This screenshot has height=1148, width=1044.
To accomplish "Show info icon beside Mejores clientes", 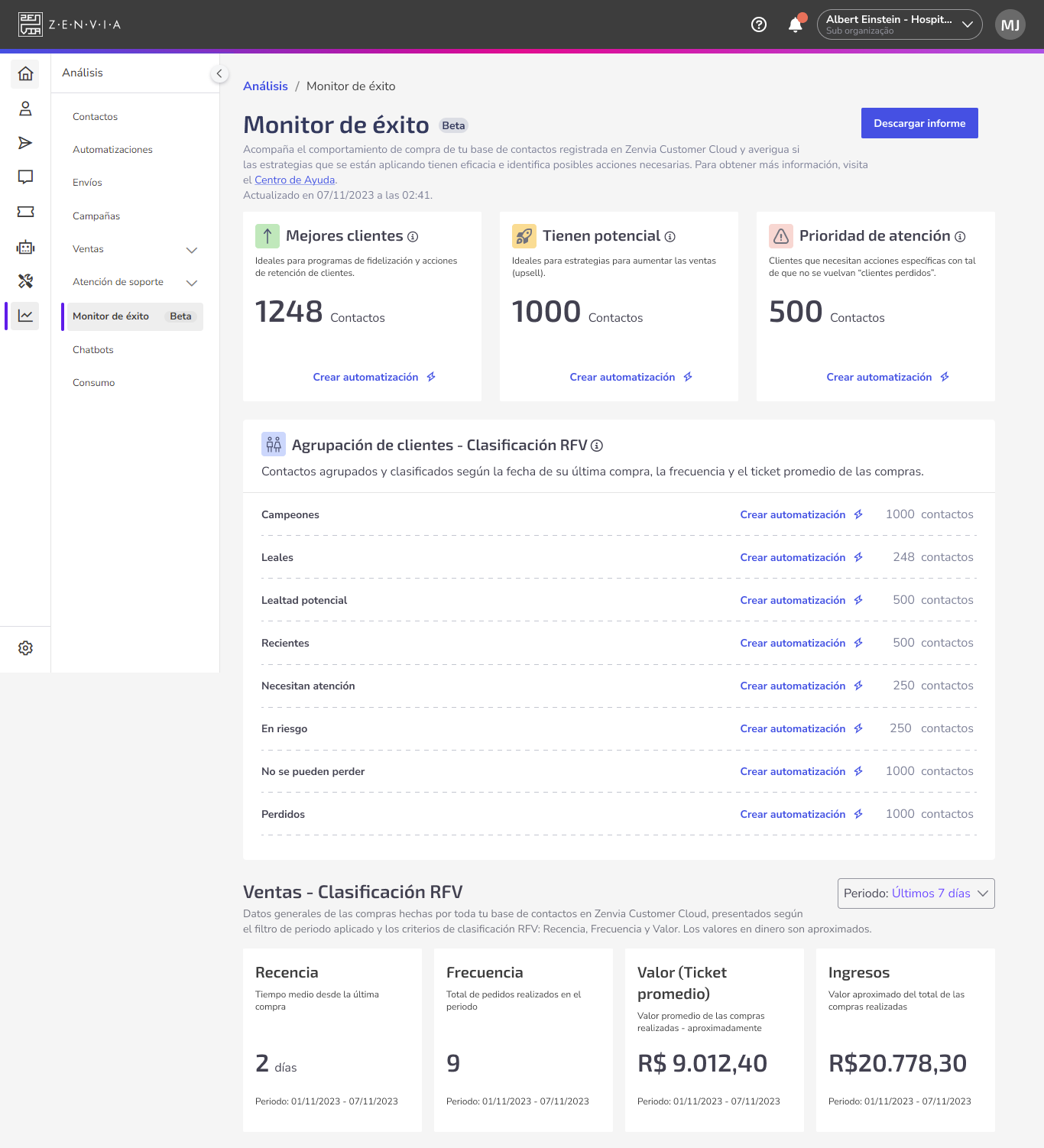I will point(413,237).
